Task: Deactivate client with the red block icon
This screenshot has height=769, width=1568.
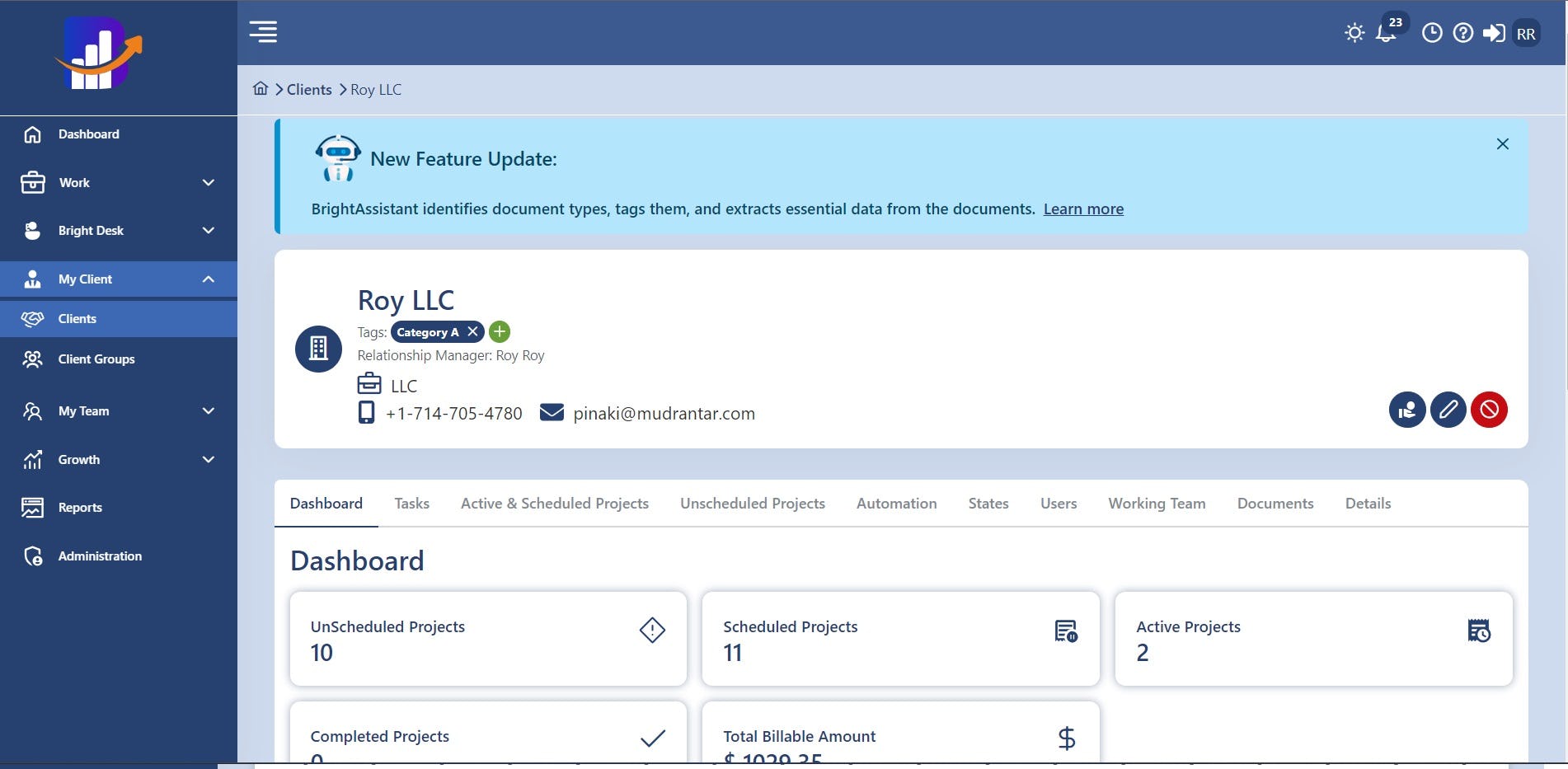Action: (1488, 410)
